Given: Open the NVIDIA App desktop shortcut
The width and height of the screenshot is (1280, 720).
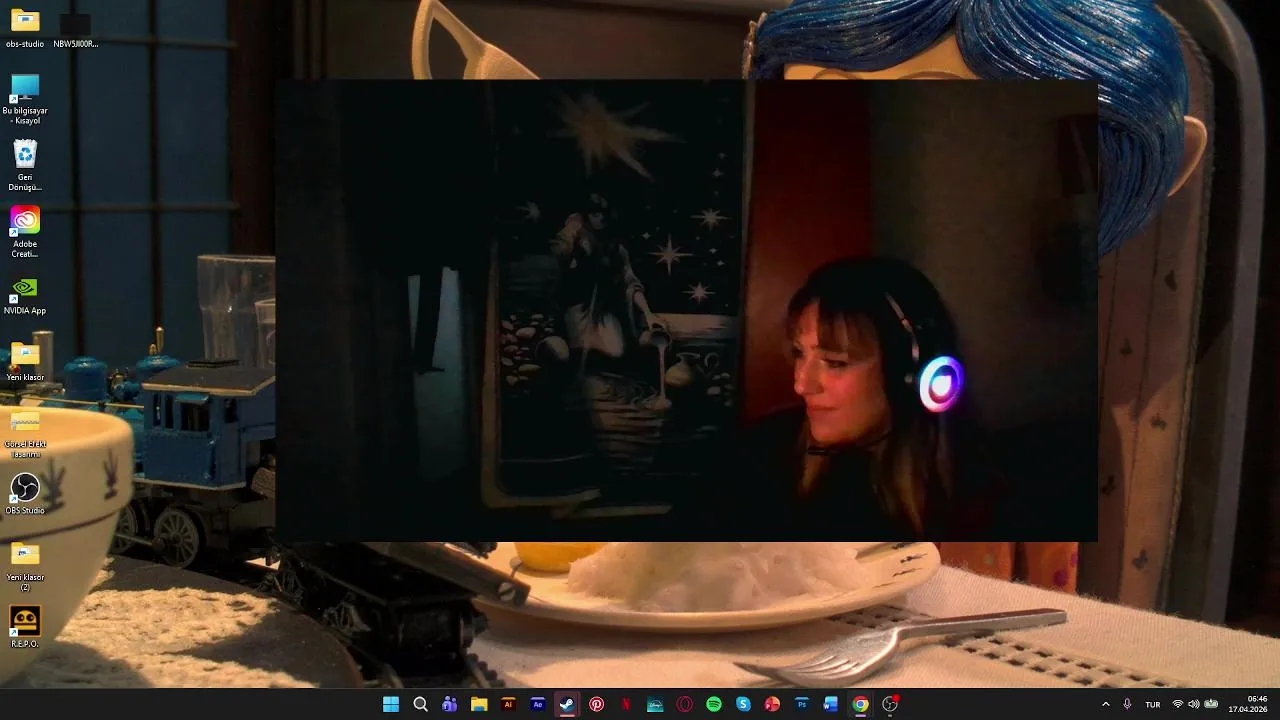Looking at the screenshot, I should (x=25, y=296).
